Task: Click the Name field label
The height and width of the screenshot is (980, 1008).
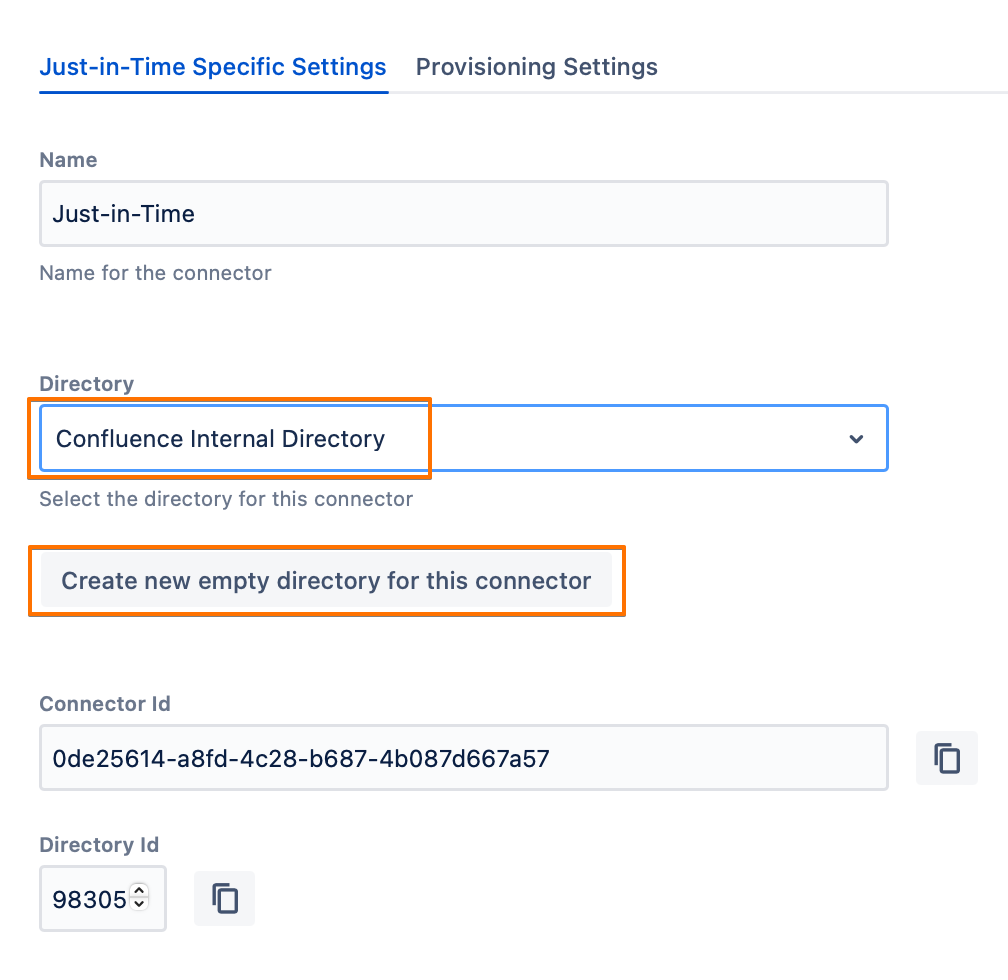Action: [68, 160]
